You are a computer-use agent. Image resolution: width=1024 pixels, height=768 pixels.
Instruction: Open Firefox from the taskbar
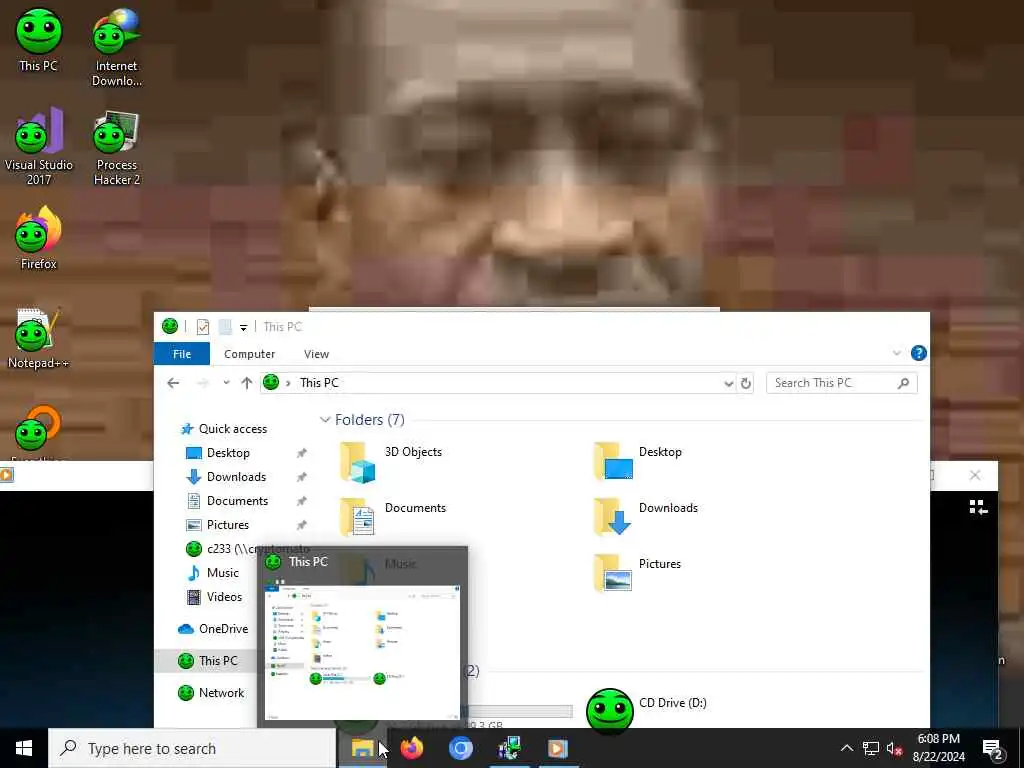(x=411, y=748)
